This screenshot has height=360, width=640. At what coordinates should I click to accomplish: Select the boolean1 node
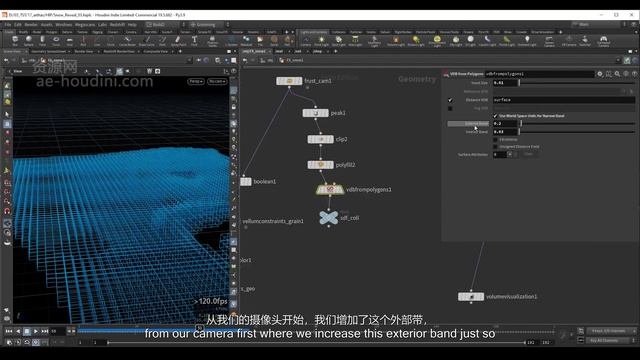[246, 182]
